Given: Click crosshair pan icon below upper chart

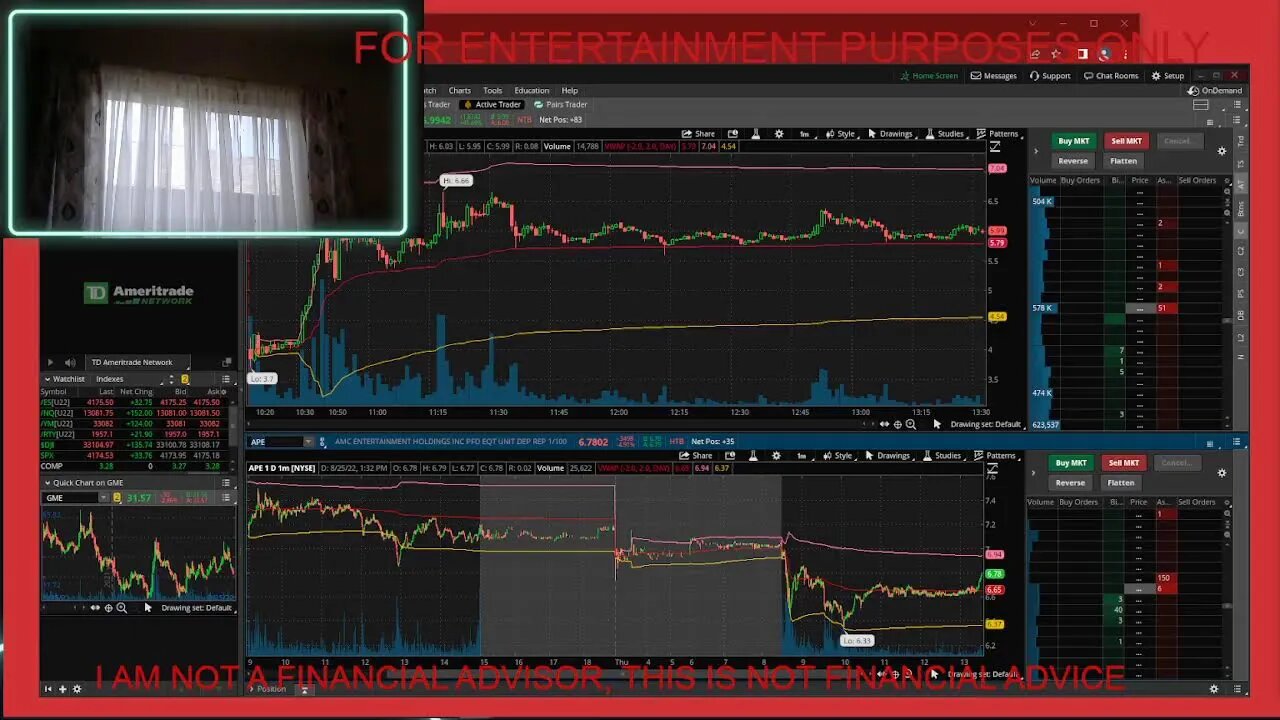Looking at the screenshot, I should click(x=897, y=424).
